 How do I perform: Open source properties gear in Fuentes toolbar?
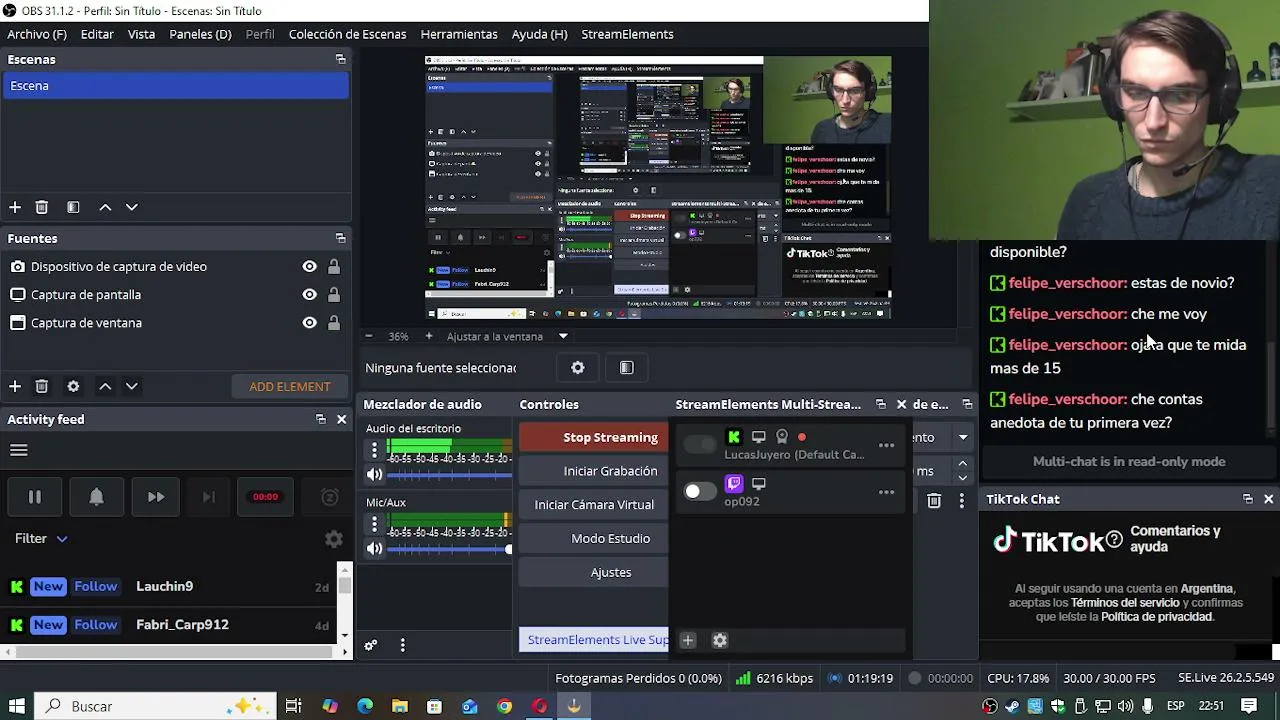click(x=73, y=386)
